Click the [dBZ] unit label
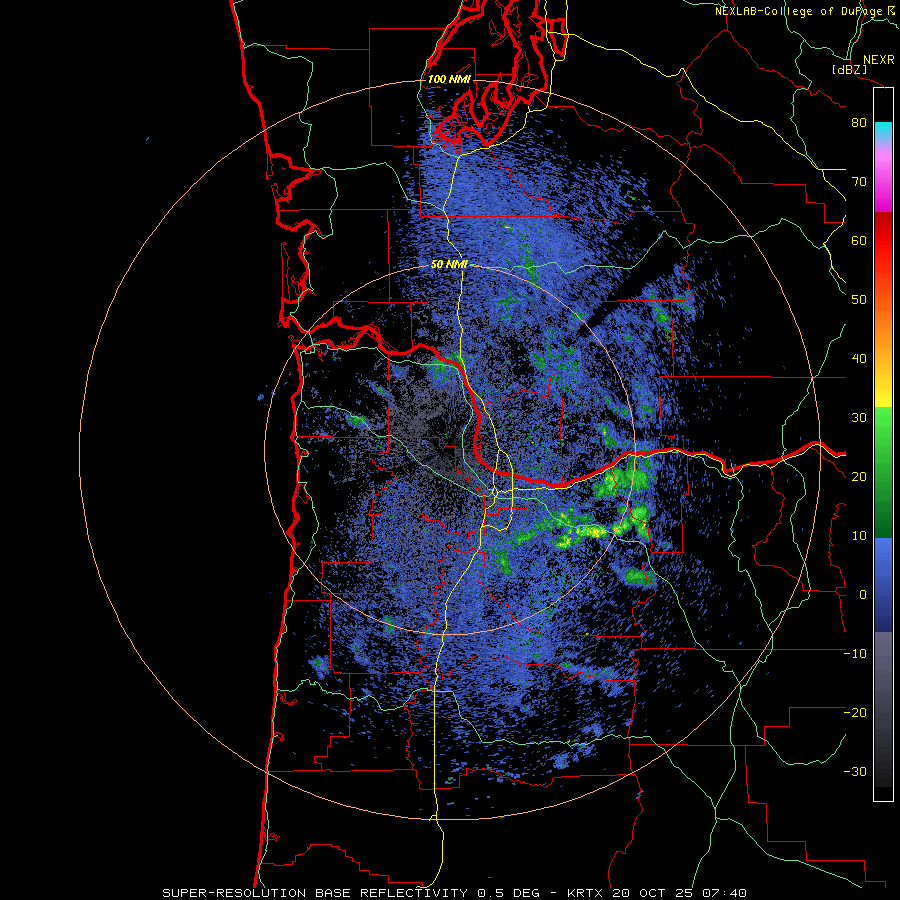The width and height of the screenshot is (900, 900). point(849,69)
